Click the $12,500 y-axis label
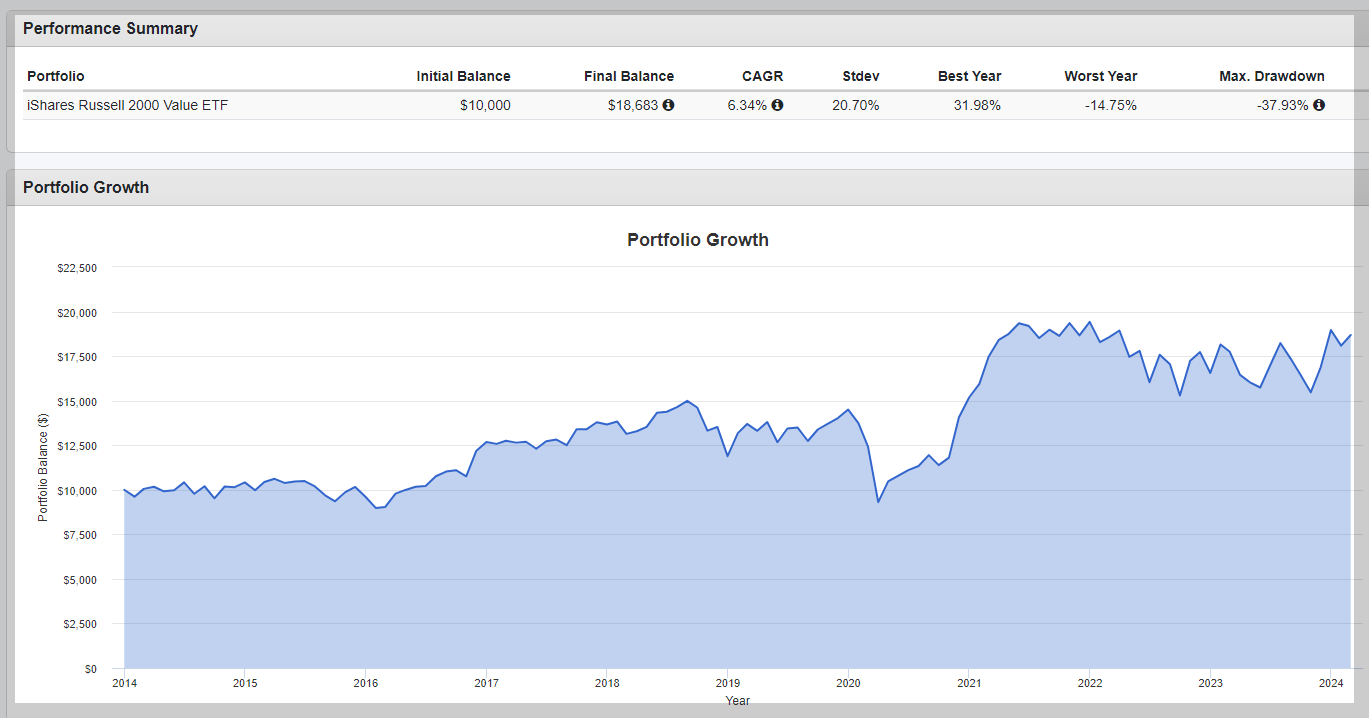 (x=77, y=446)
